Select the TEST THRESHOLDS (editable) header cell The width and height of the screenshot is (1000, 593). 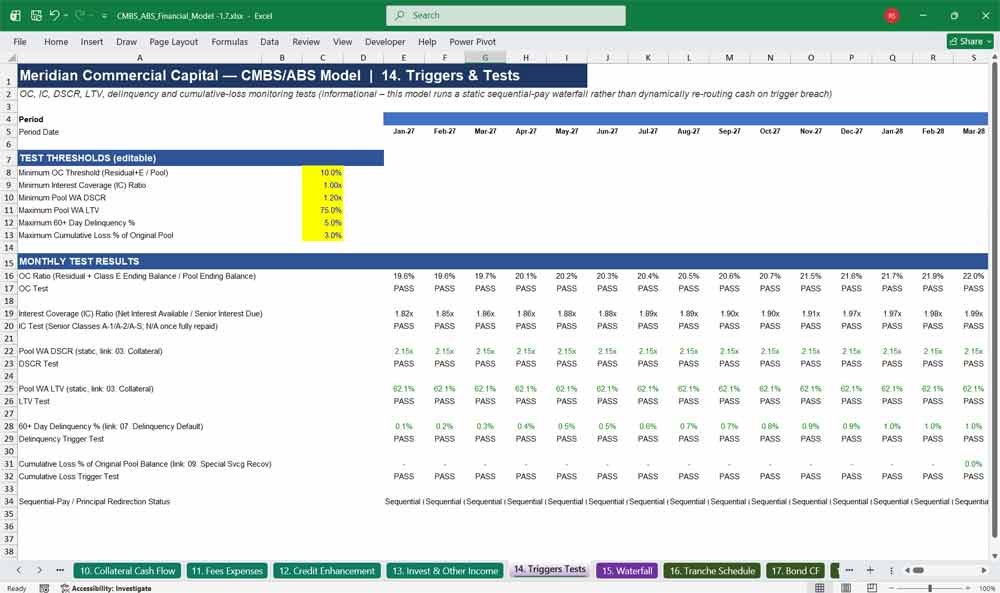coord(200,158)
